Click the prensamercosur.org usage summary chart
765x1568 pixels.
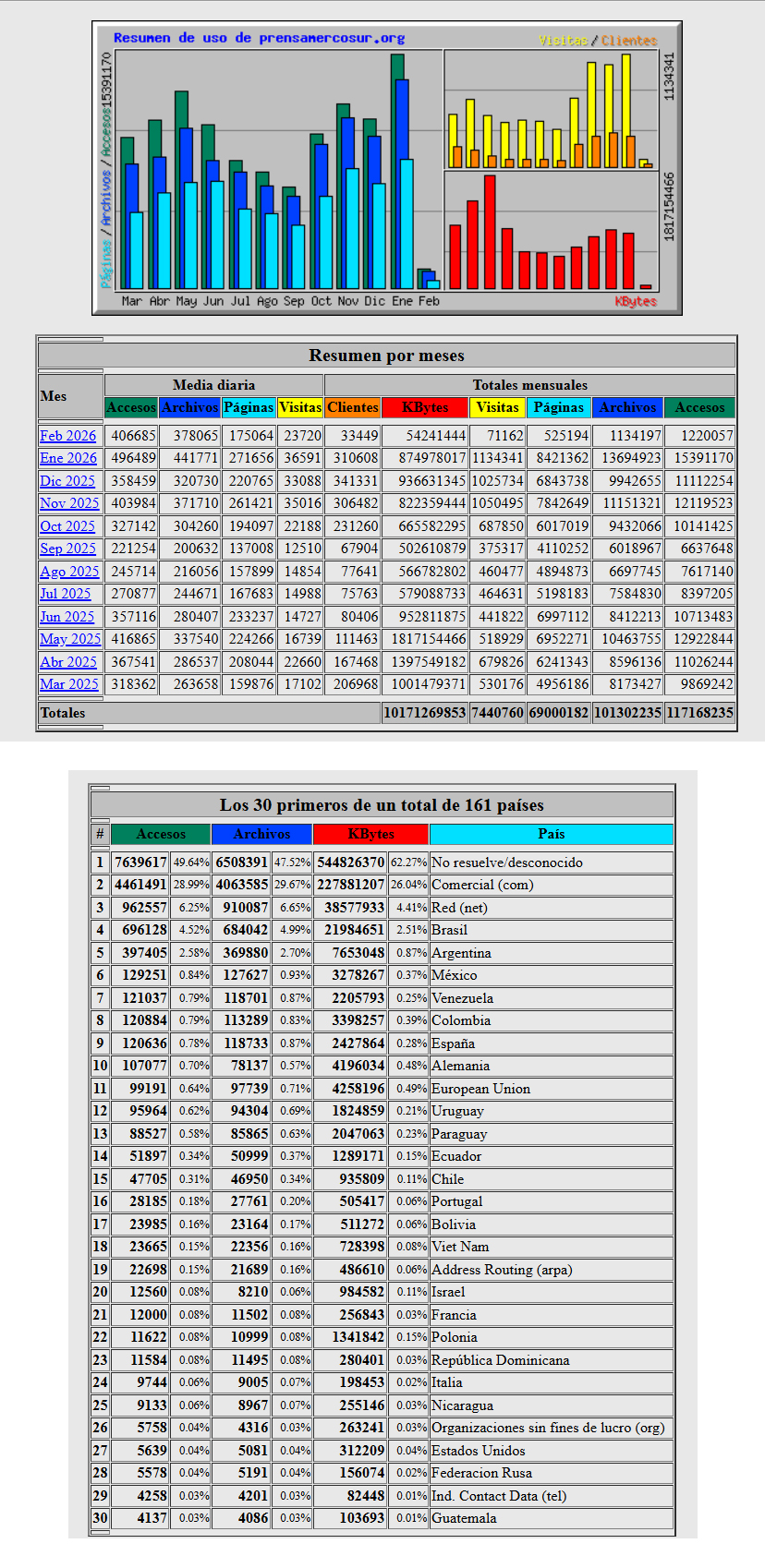click(387, 169)
